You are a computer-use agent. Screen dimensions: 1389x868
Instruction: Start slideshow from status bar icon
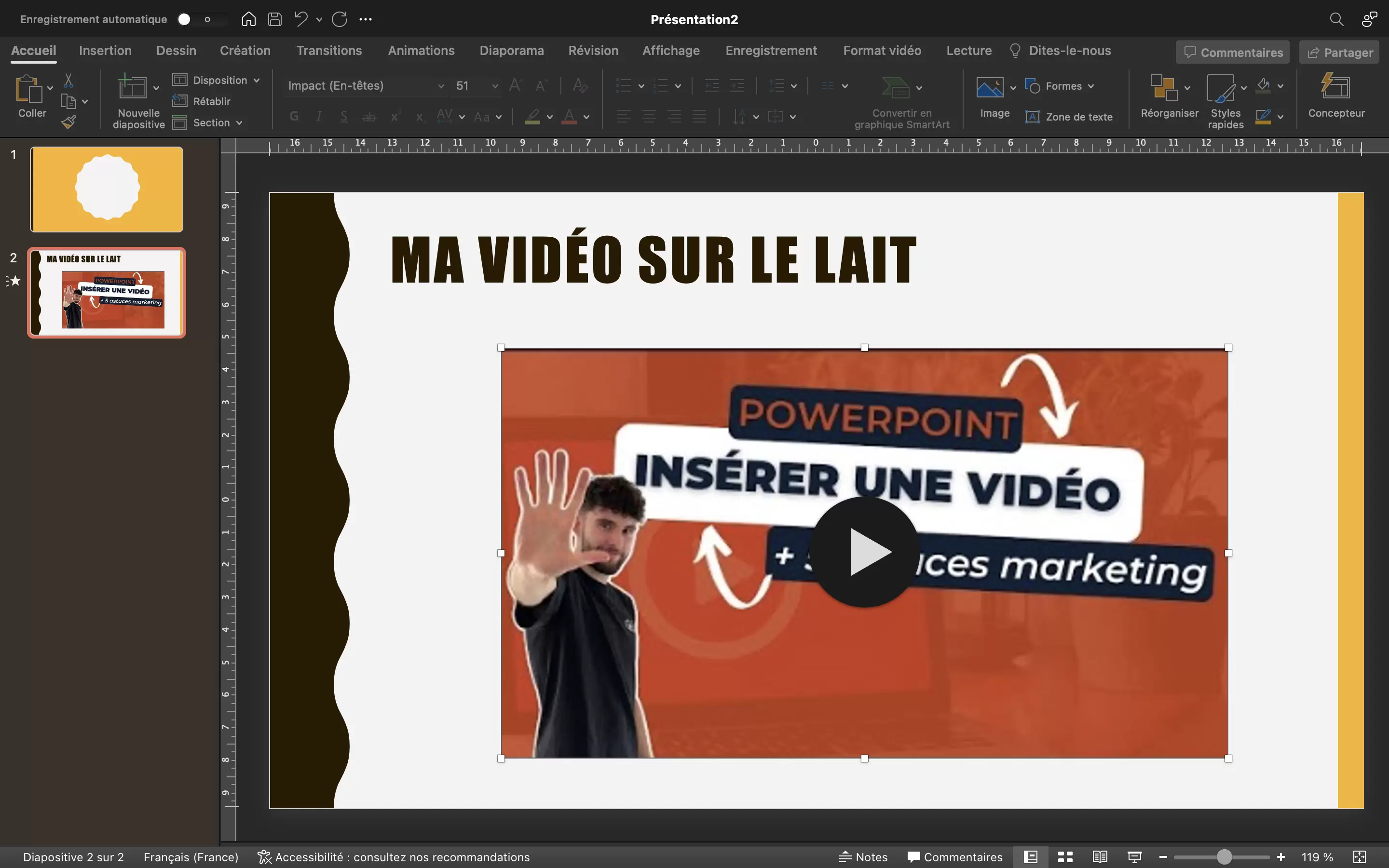[1134, 857]
